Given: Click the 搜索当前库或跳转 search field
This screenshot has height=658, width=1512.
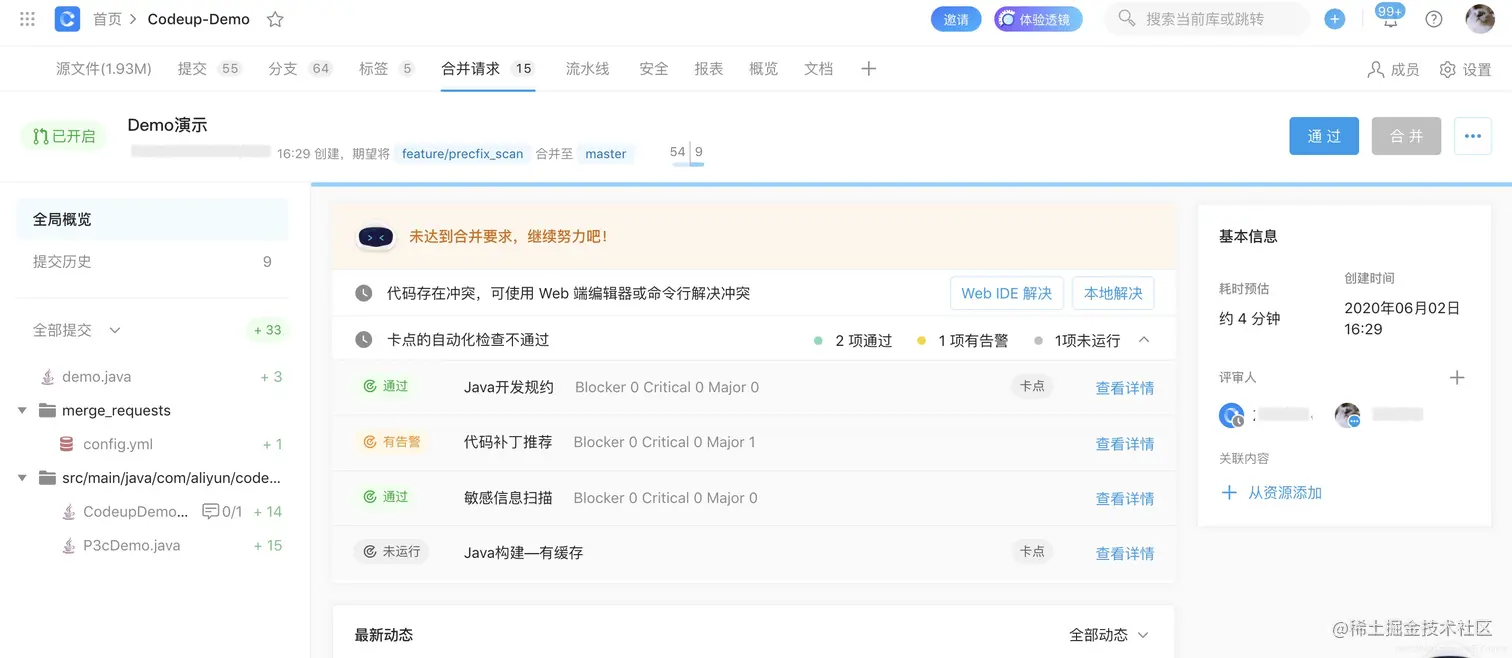Looking at the screenshot, I should [1206, 18].
